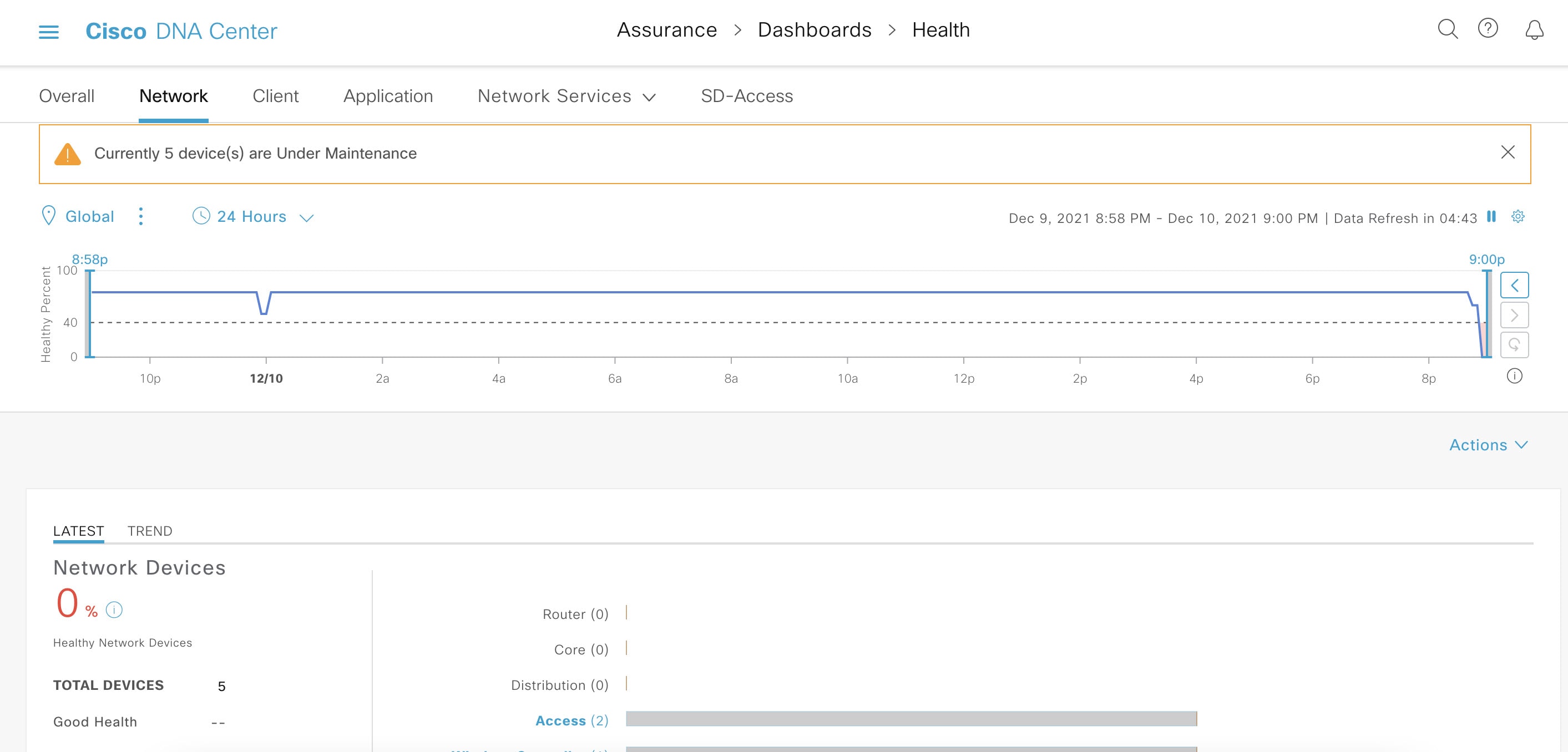Dismiss the Under Maintenance banner
1568x752 pixels.
point(1507,152)
